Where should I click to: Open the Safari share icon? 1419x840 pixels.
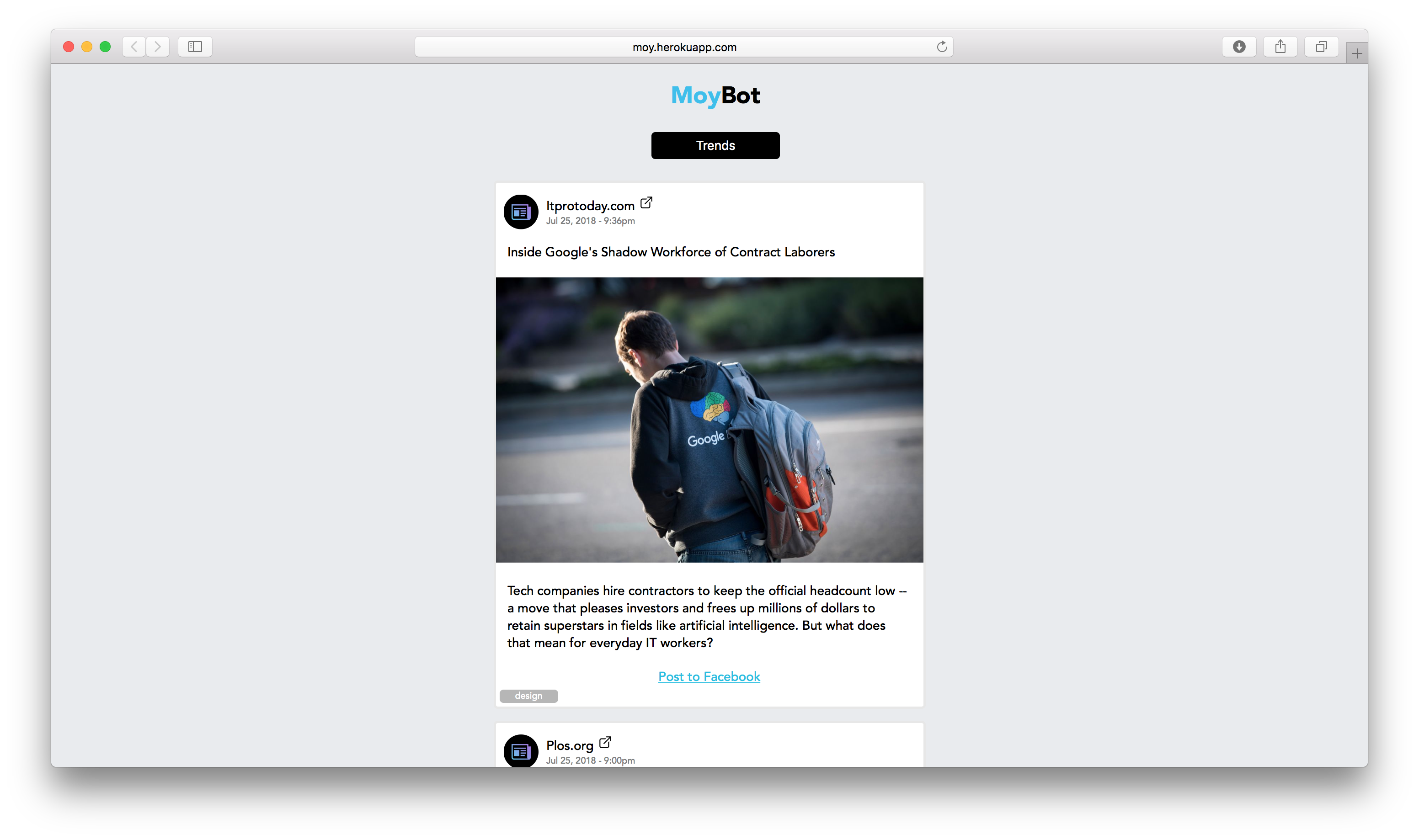click(1280, 47)
